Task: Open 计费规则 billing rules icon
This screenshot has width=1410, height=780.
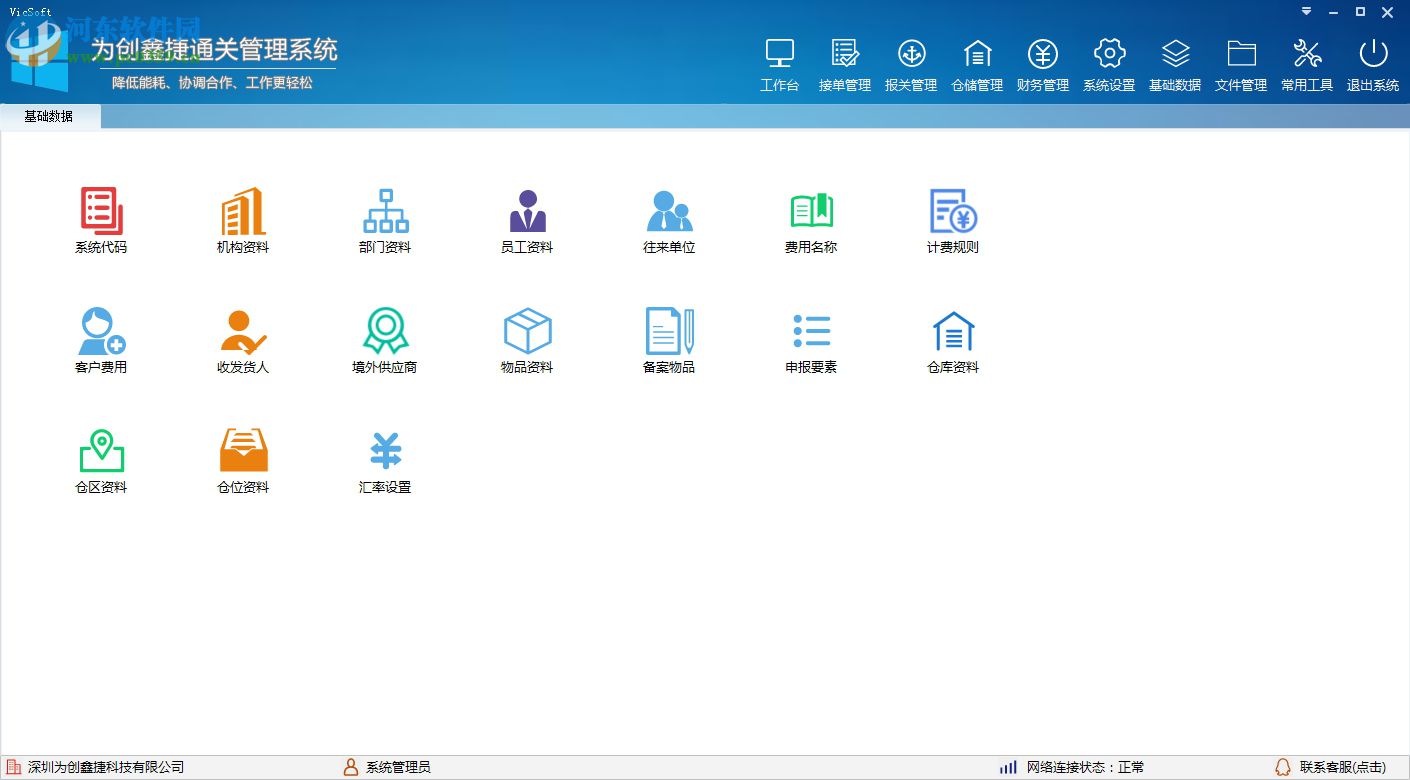Action: coord(953,212)
